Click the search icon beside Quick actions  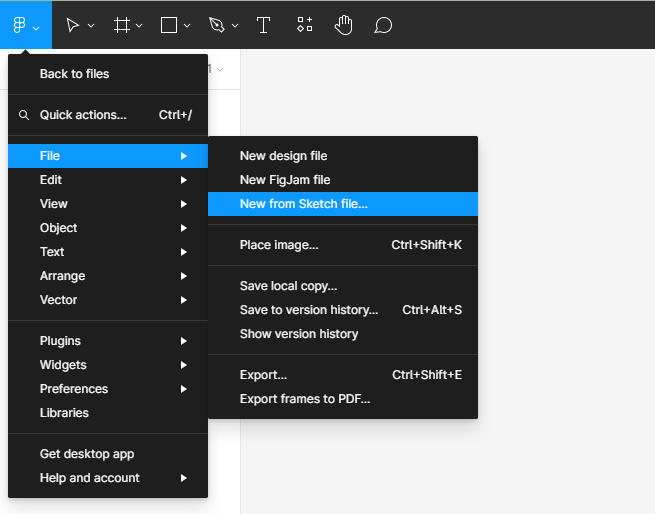24,115
